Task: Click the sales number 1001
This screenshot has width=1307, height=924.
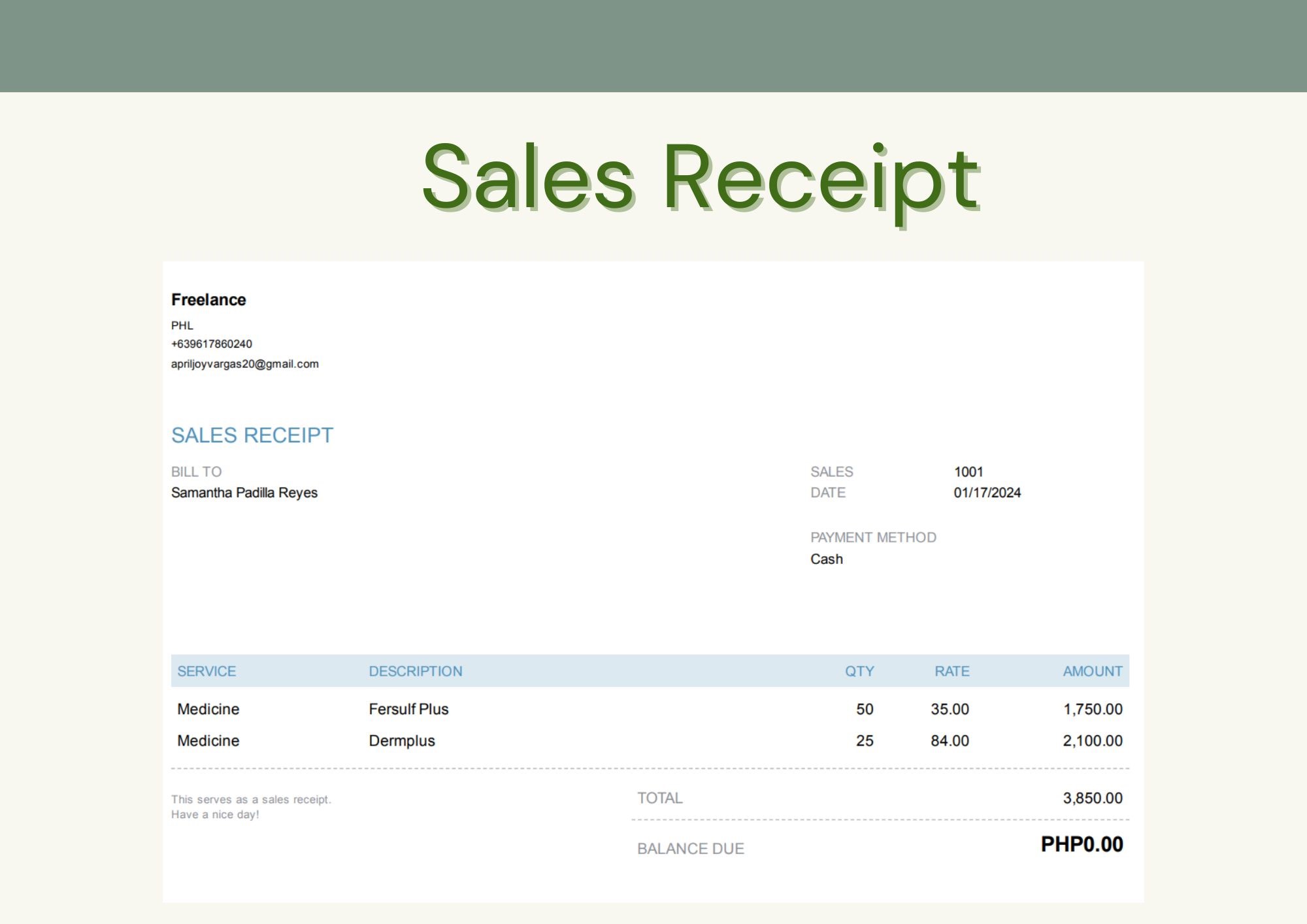Action: click(x=968, y=472)
